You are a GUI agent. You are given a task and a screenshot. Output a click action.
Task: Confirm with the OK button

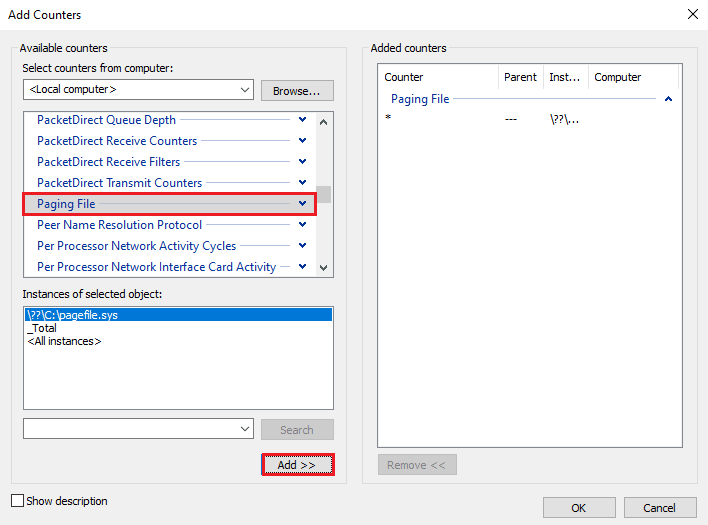pyautogui.click(x=579, y=508)
